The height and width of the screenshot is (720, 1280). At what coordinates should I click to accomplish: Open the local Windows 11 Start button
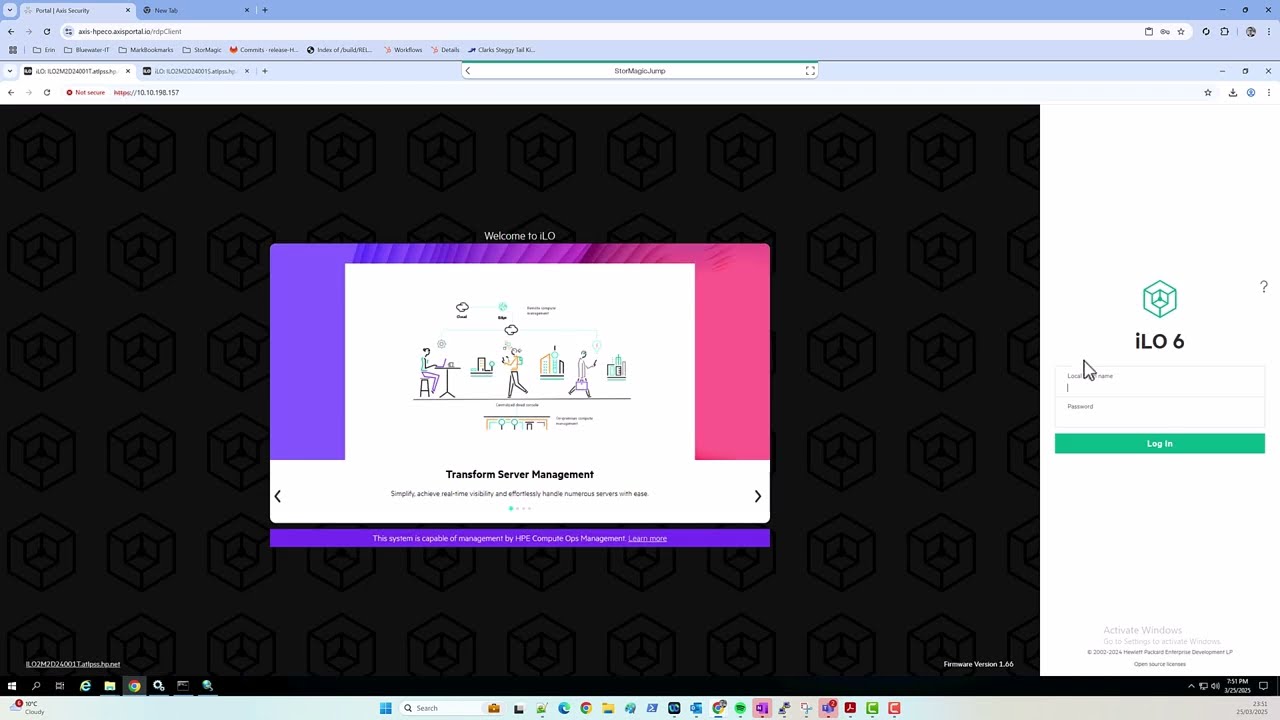click(x=386, y=708)
